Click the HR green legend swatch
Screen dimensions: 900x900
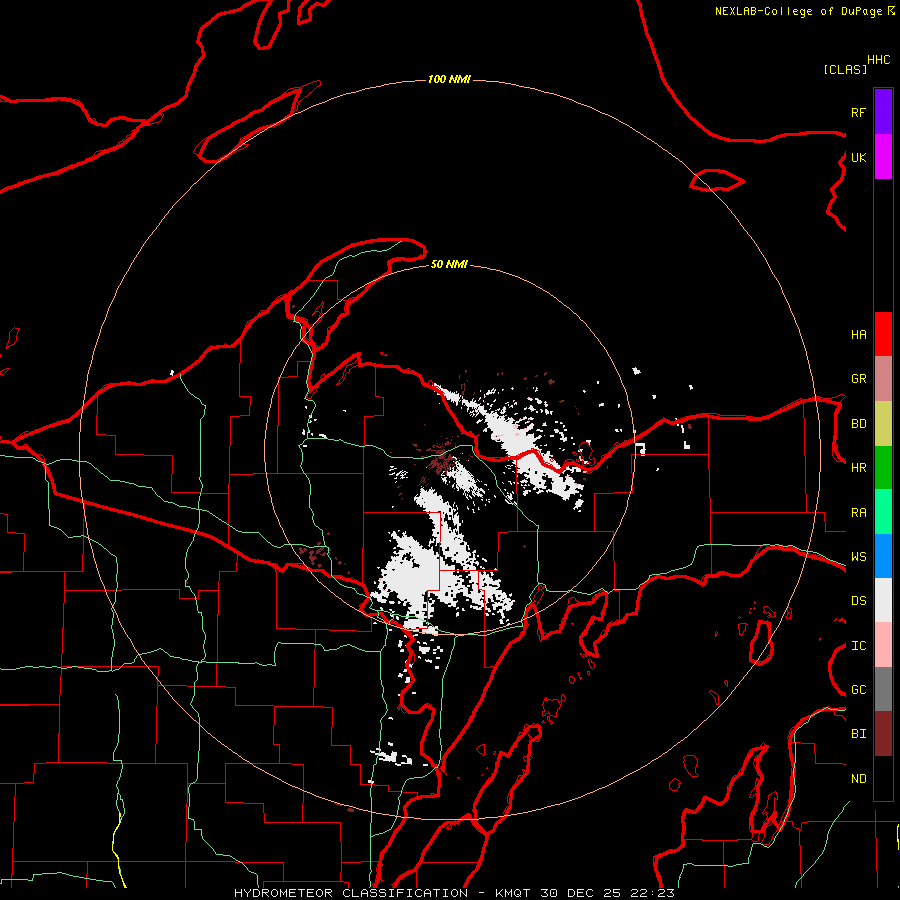(x=883, y=467)
